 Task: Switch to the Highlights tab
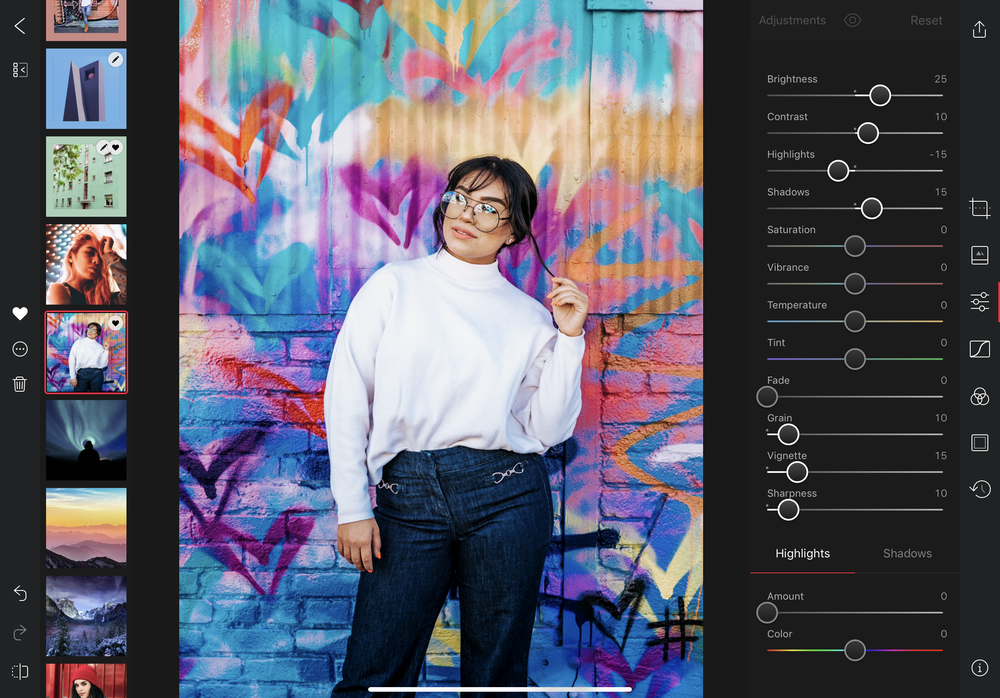click(802, 553)
